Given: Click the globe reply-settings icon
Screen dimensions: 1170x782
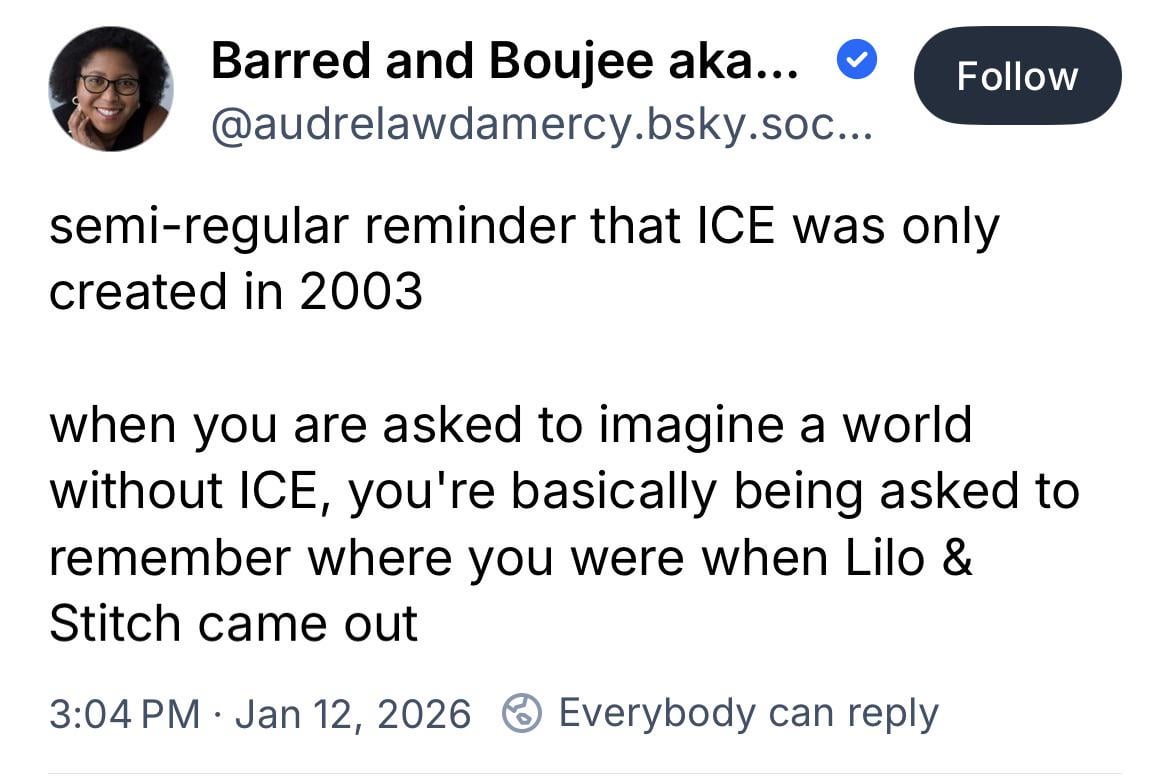Looking at the screenshot, I should (x=521, y=714).
